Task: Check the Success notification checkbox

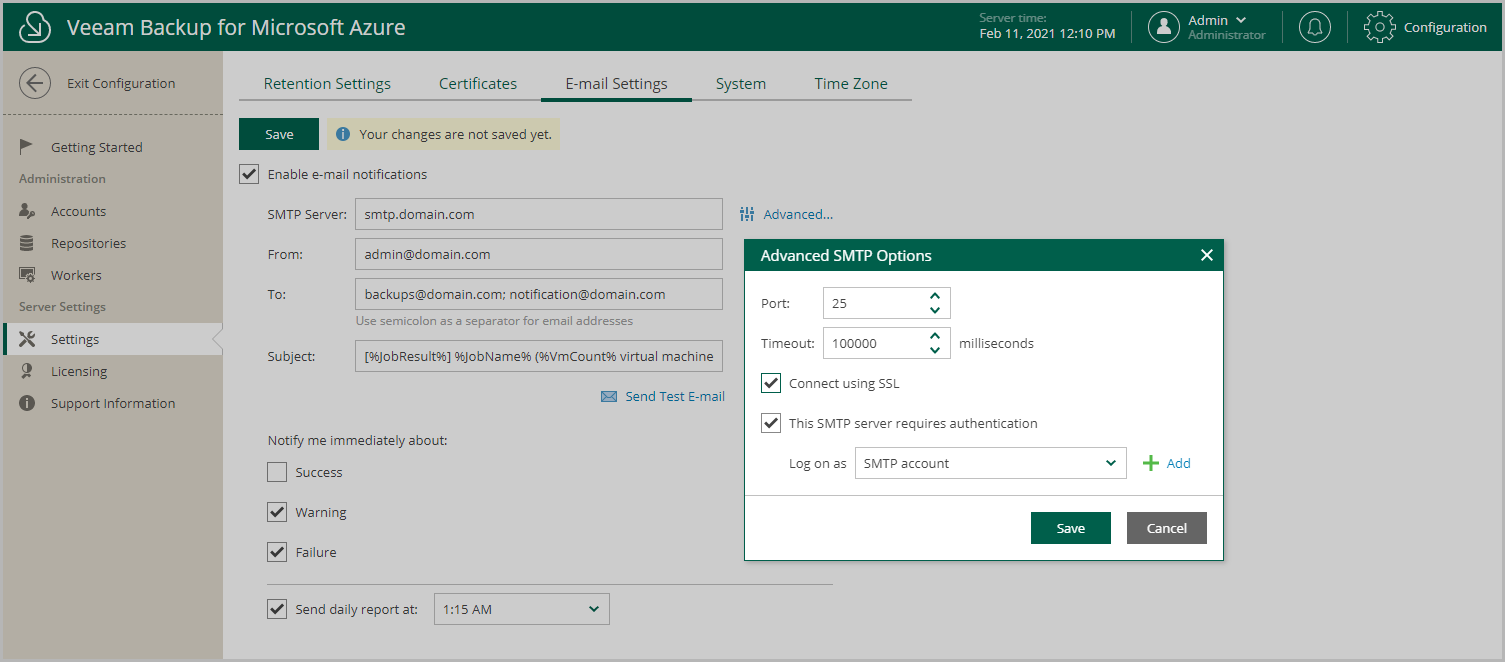Action: point(277,472)
